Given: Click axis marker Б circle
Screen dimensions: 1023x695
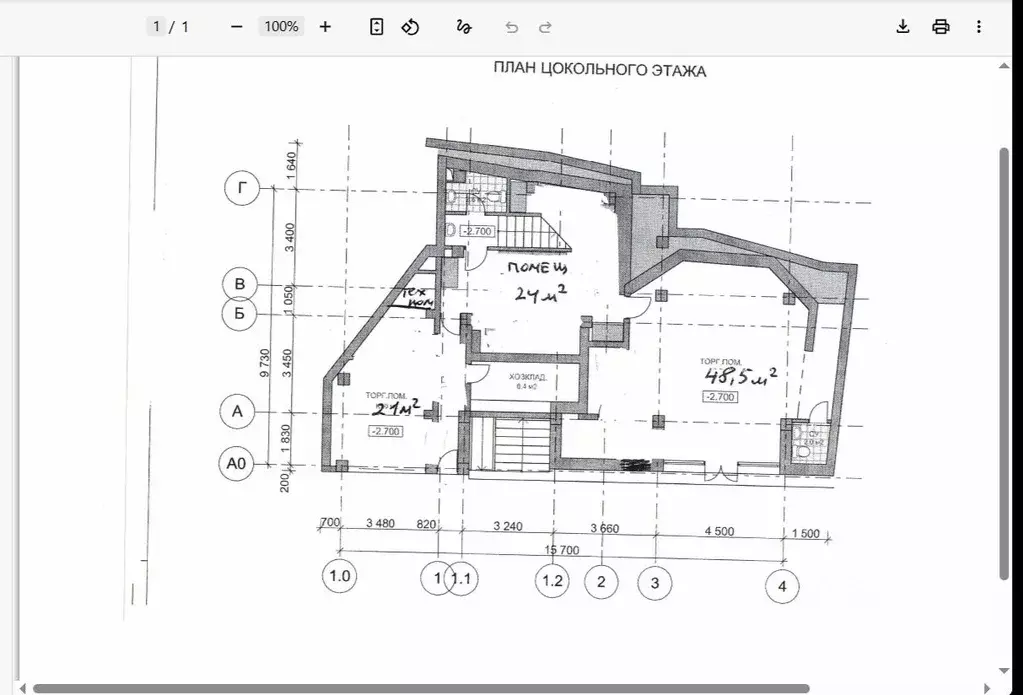Looking at the screenshot, I should [x=239, y=313].
